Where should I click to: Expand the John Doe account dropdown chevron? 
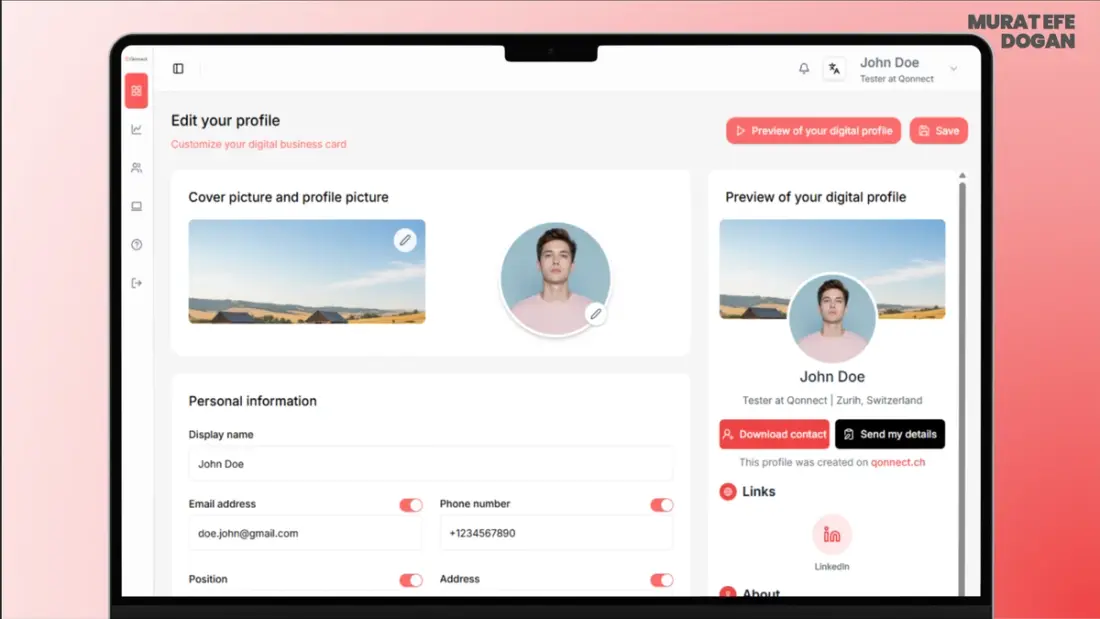(x=953, y=69)
